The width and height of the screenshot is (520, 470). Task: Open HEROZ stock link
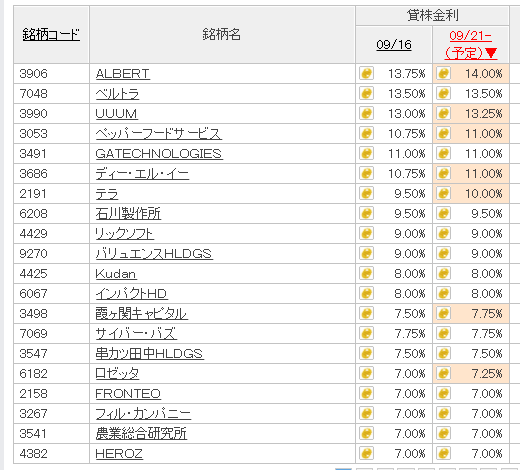click(119, 454)
